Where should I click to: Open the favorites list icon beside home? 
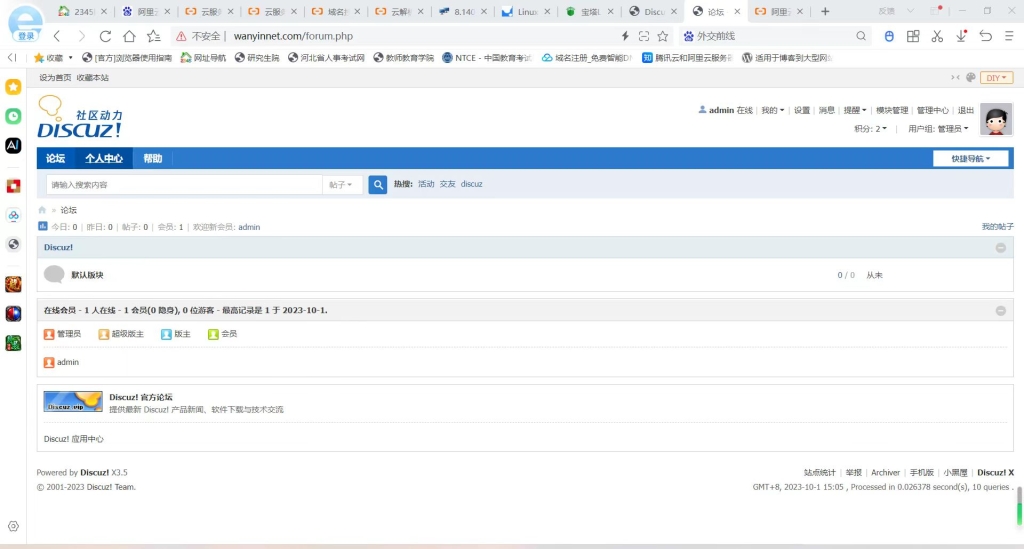153,36
